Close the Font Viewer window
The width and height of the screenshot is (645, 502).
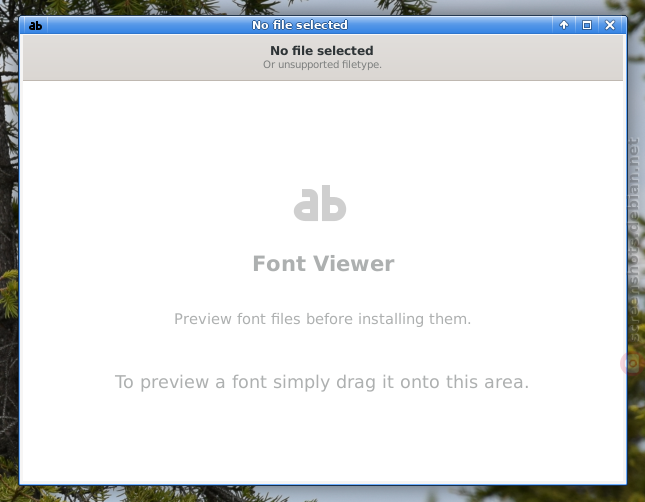coord(610,25)
